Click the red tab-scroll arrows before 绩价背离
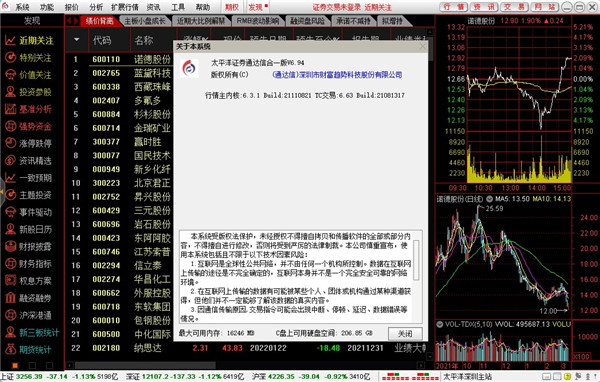 coord(72,21)
